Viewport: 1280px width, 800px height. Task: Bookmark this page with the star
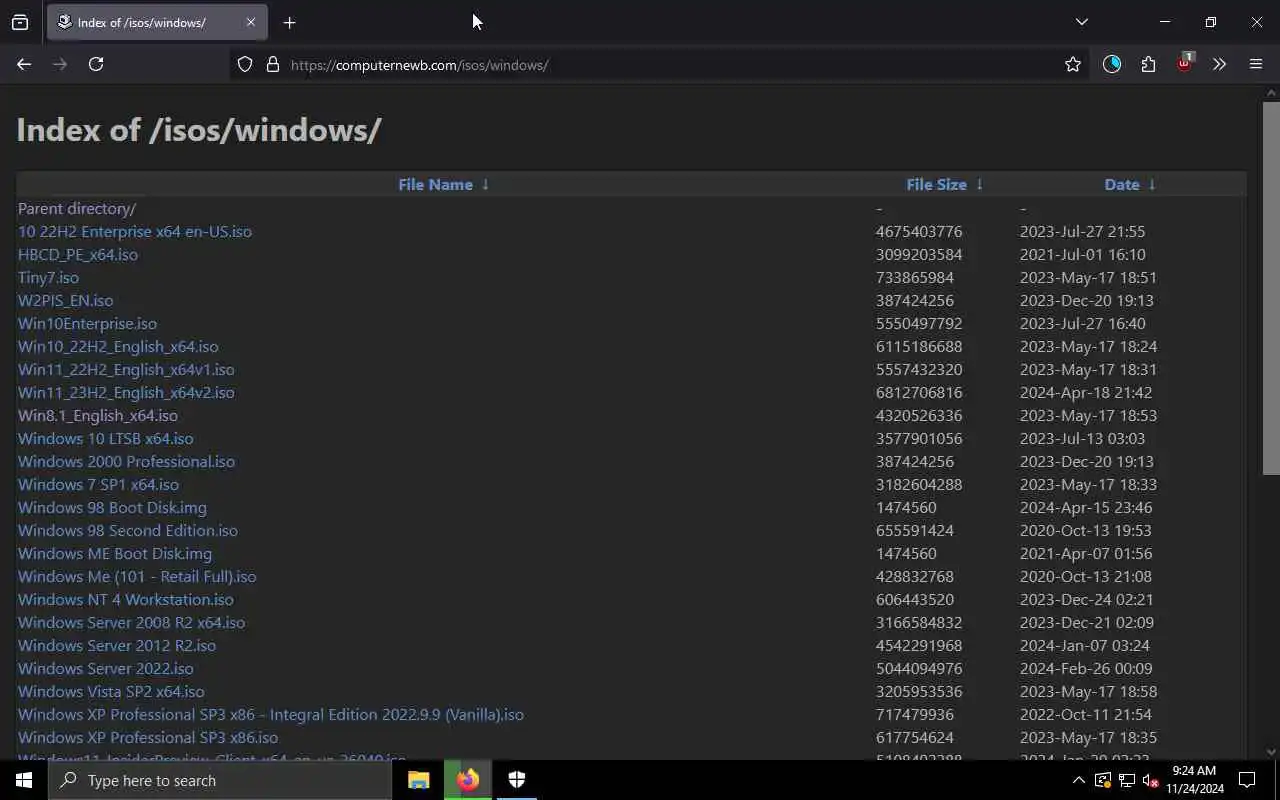(1073, 64)
